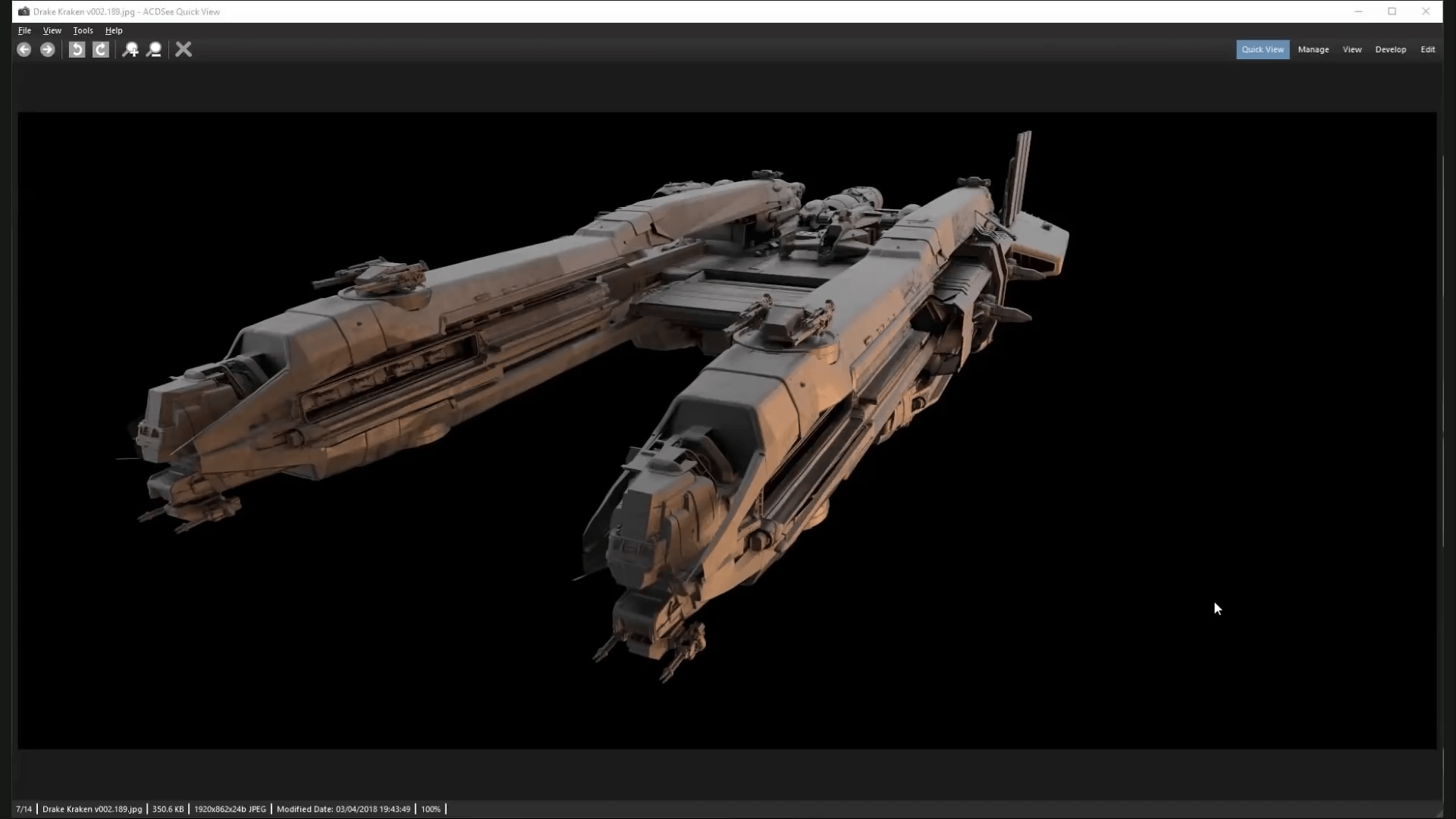Zoom out magnifier icon
The width and height of the screenshot is (1456, 819).
pyautogui.click(x=155, y=49)
